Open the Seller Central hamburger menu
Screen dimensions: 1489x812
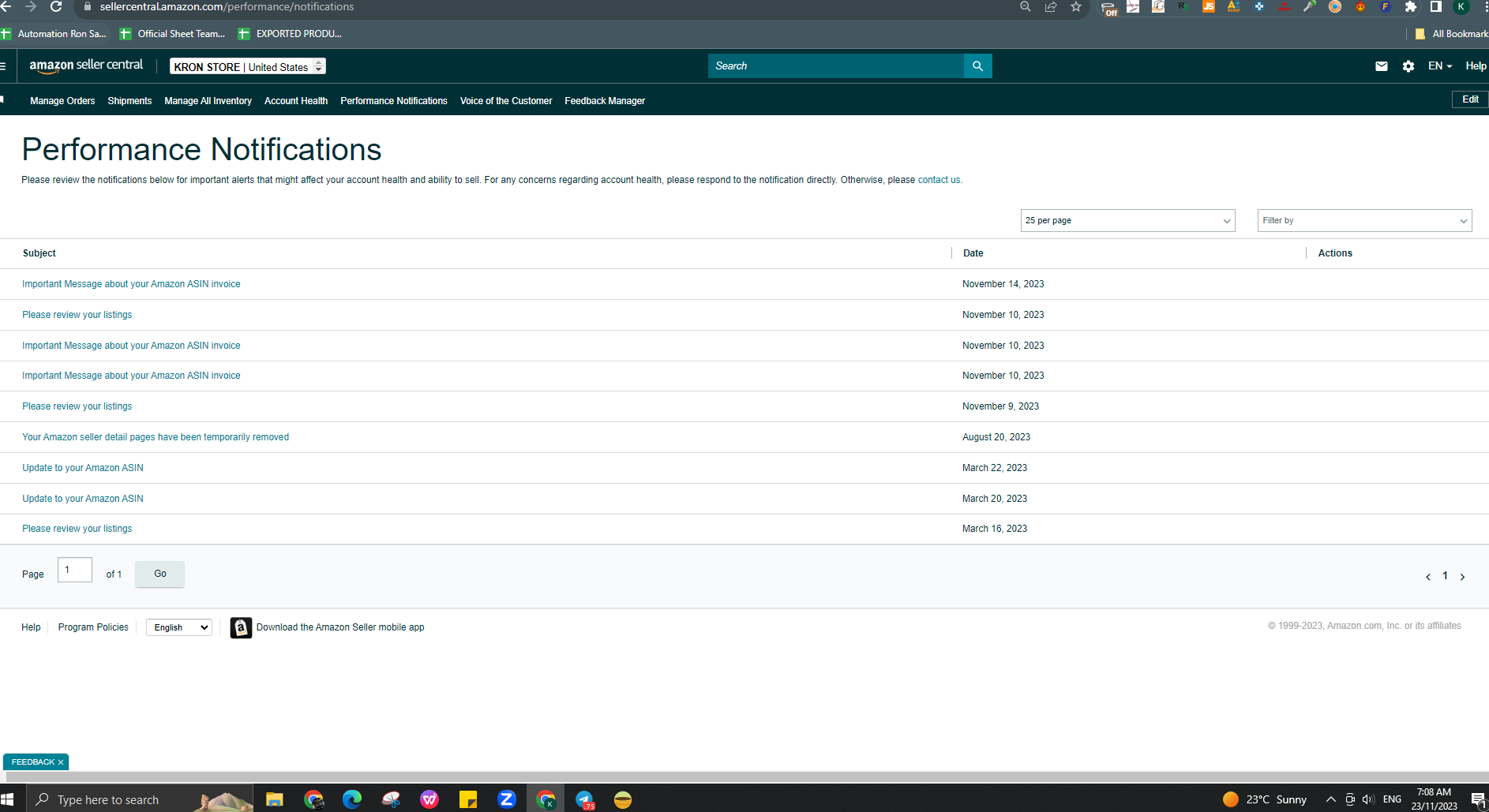[x=3, y=66]
